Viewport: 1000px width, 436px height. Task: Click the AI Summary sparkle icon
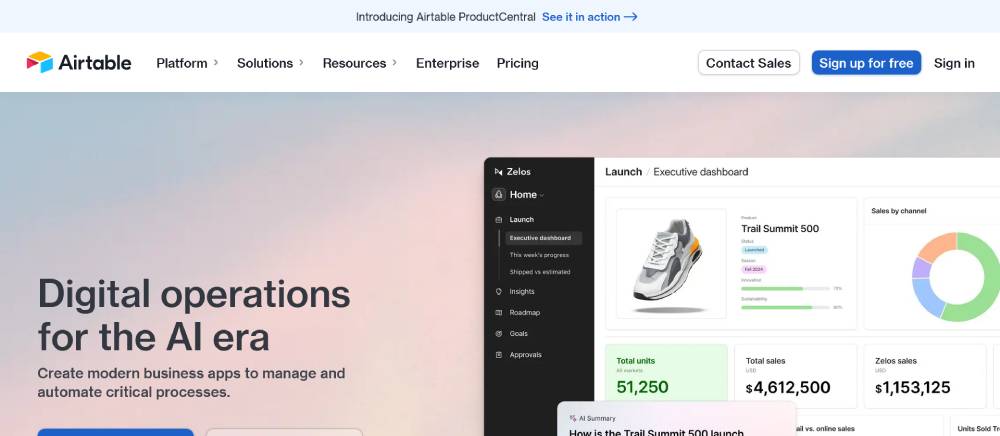(x=572, y=418)
